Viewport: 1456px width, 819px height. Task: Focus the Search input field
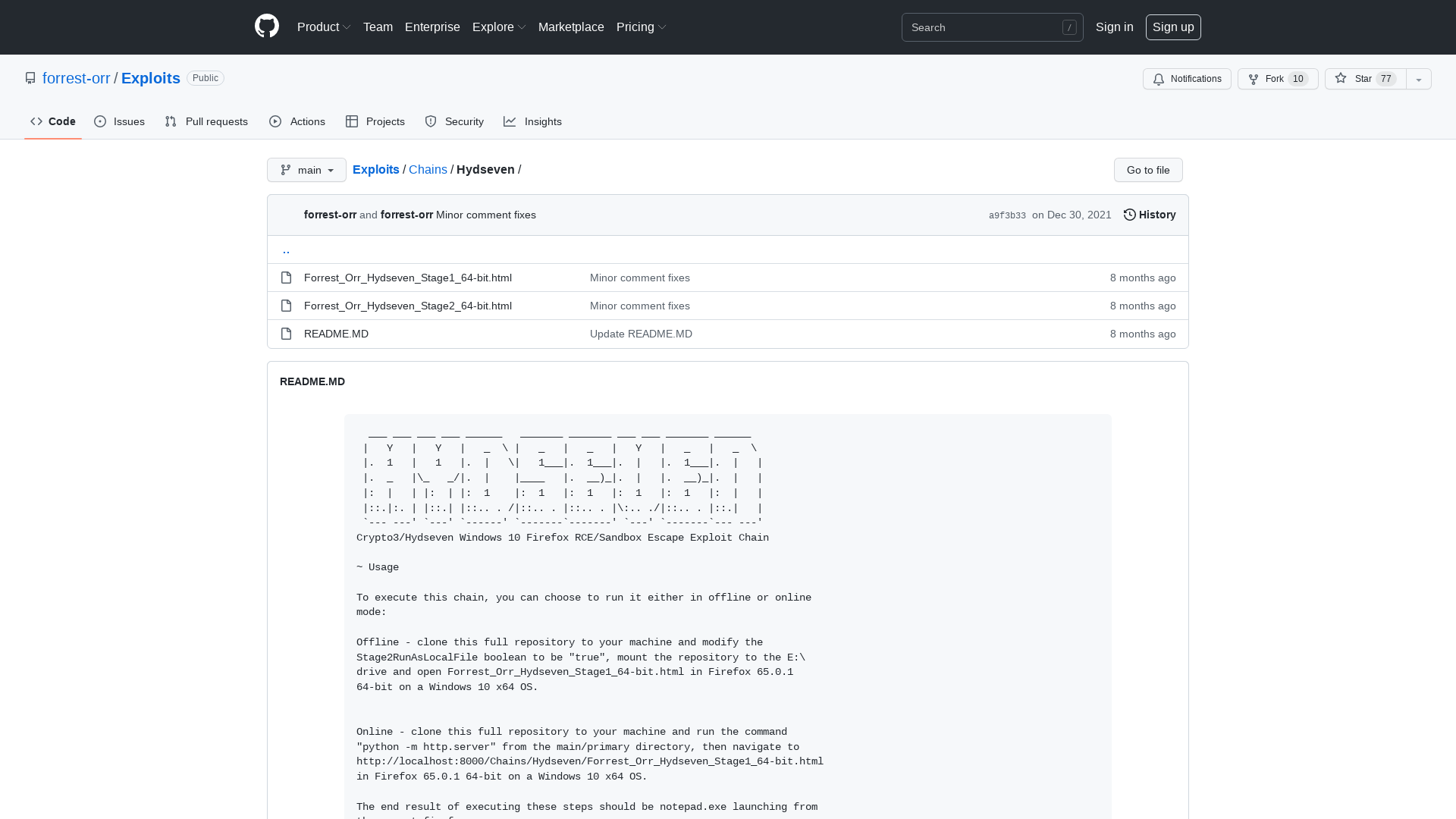tap(993, 27)
